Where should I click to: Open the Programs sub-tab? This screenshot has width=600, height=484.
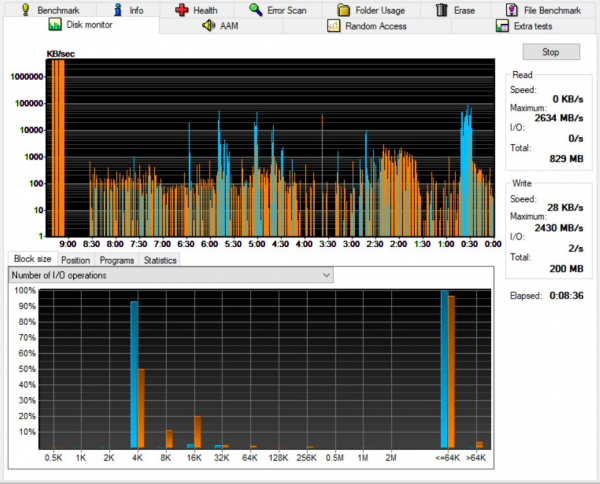117,260
